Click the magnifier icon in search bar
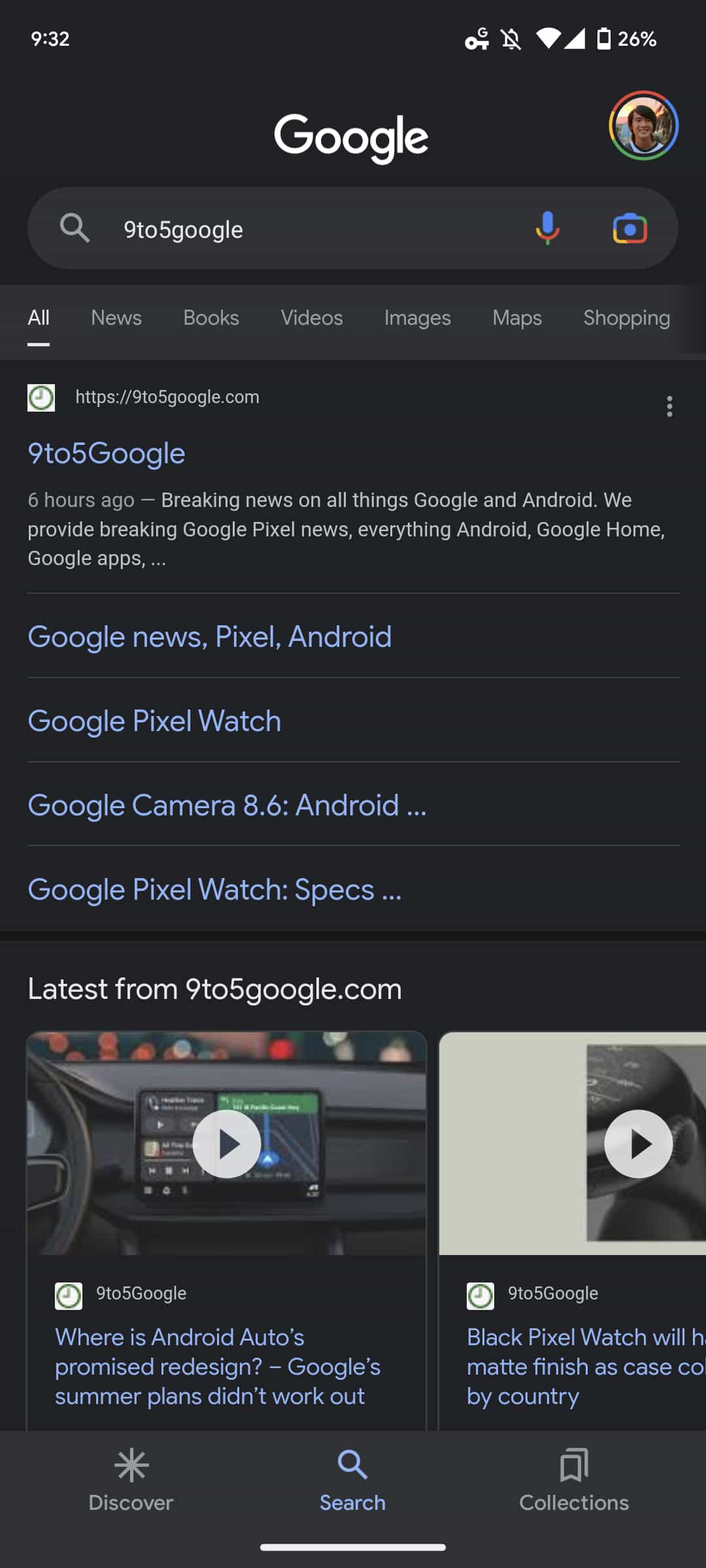The height and width of the screenshot is (1568, 706). click(75, 229)
